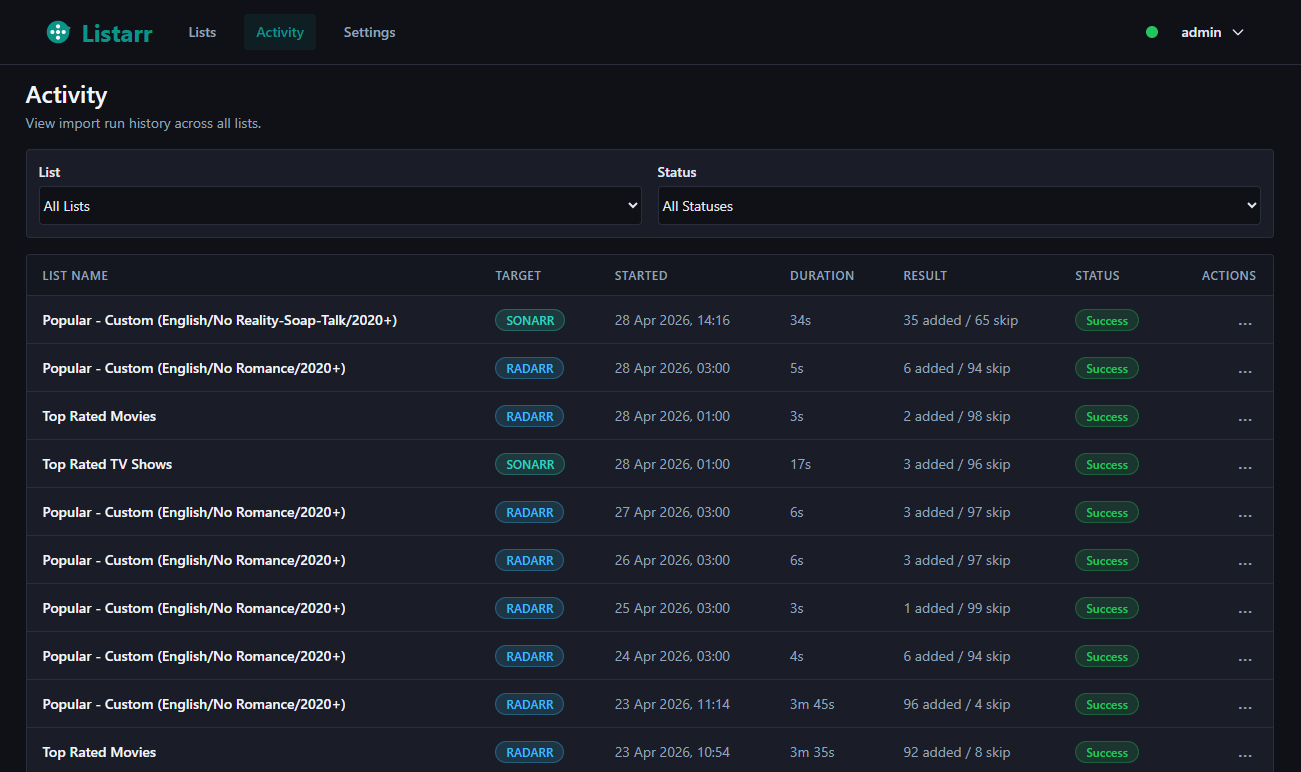This screenshot has width=1301, height=772.
Task: Click the RESULT column header
Action: (925, 275)
